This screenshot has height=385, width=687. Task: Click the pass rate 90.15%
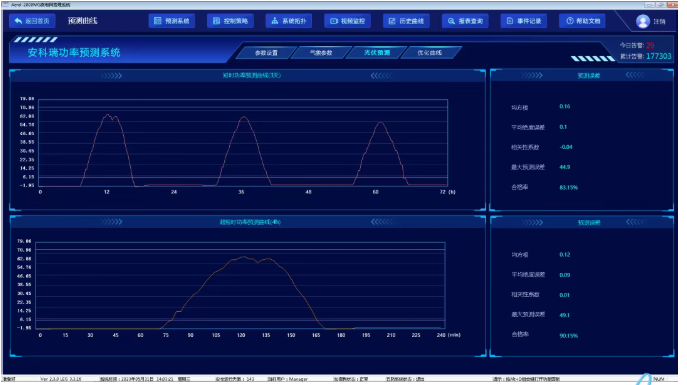(x=569, y=336)
